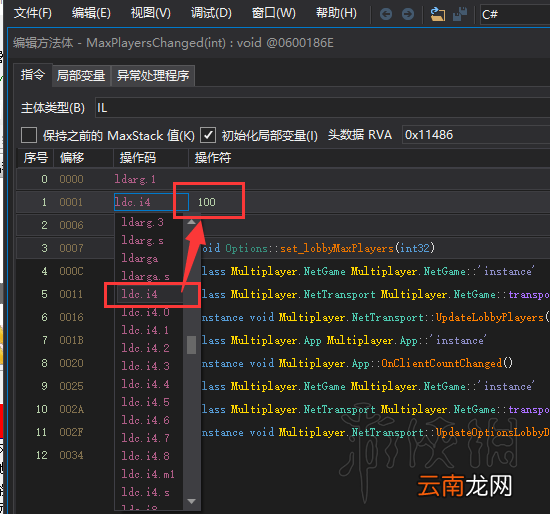The image size is (550, 514).
Task: Open the 调试(D) menu
Action: coord(211,13)
